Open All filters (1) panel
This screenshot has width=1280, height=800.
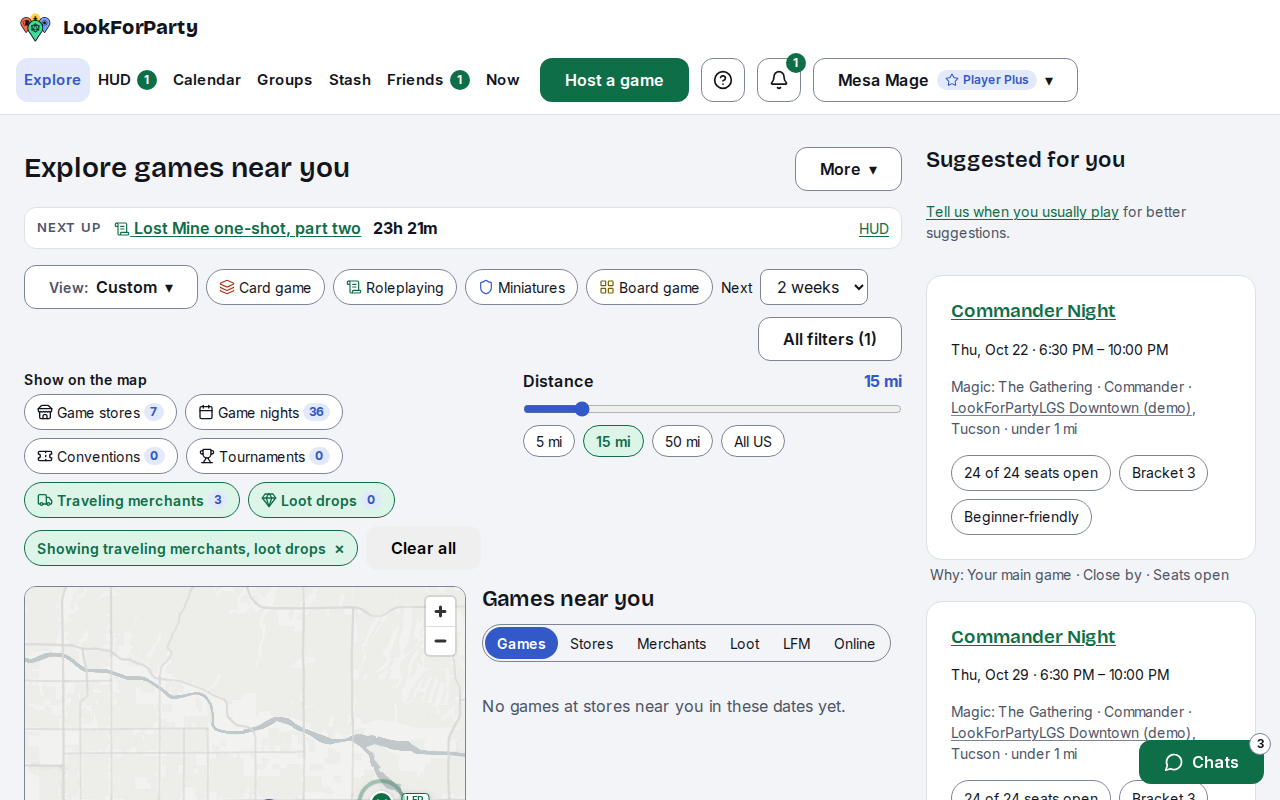pyautogui.click(x=830, y=339)
